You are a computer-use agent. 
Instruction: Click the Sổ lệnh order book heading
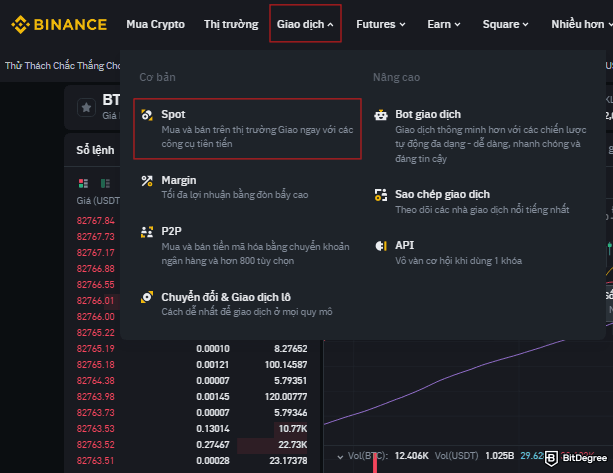[95, 150]
